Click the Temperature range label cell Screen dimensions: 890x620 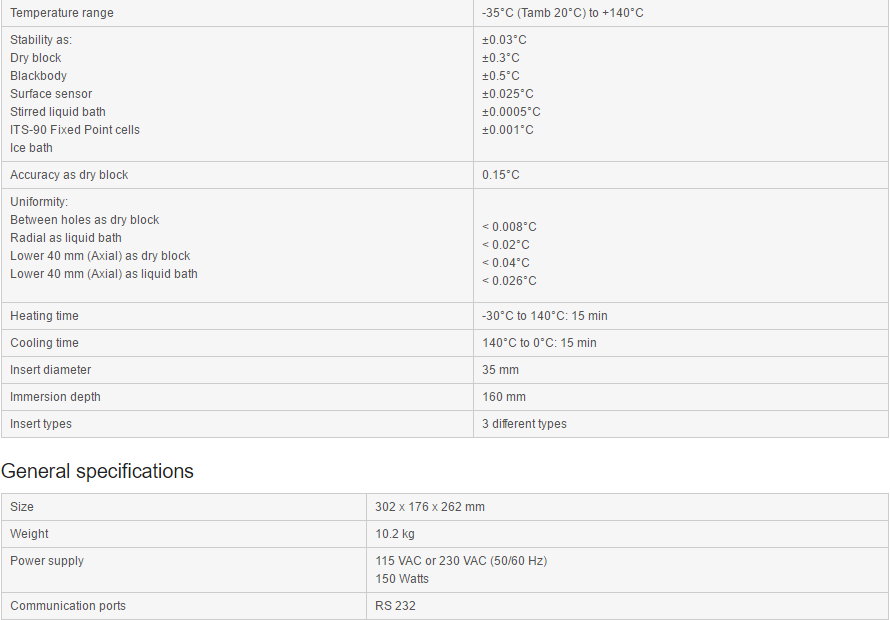[62, 13]
